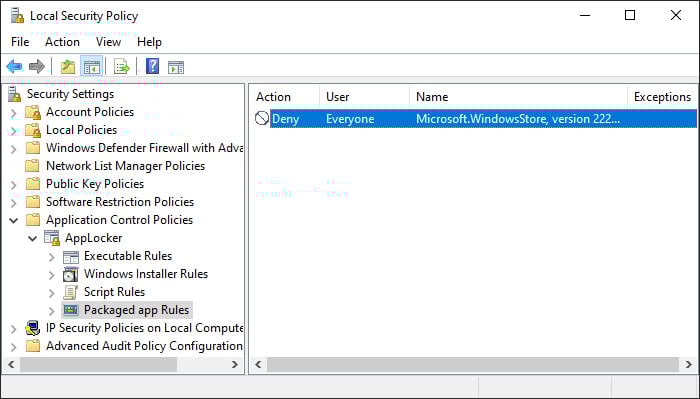Select the Microsoft.WindowsStore rule name
This screenshot has height=399, width=700.
[518, 119]
